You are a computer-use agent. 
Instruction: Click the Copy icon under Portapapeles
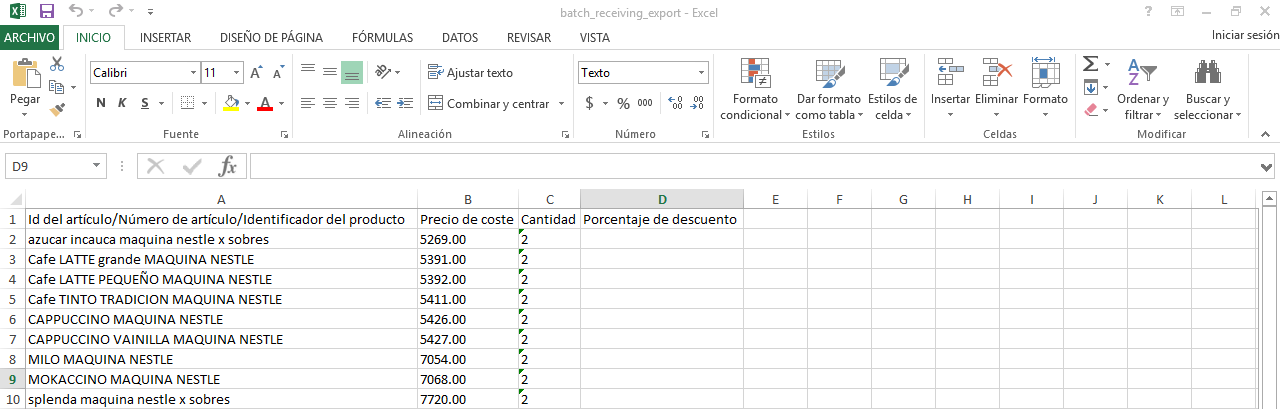55,87
